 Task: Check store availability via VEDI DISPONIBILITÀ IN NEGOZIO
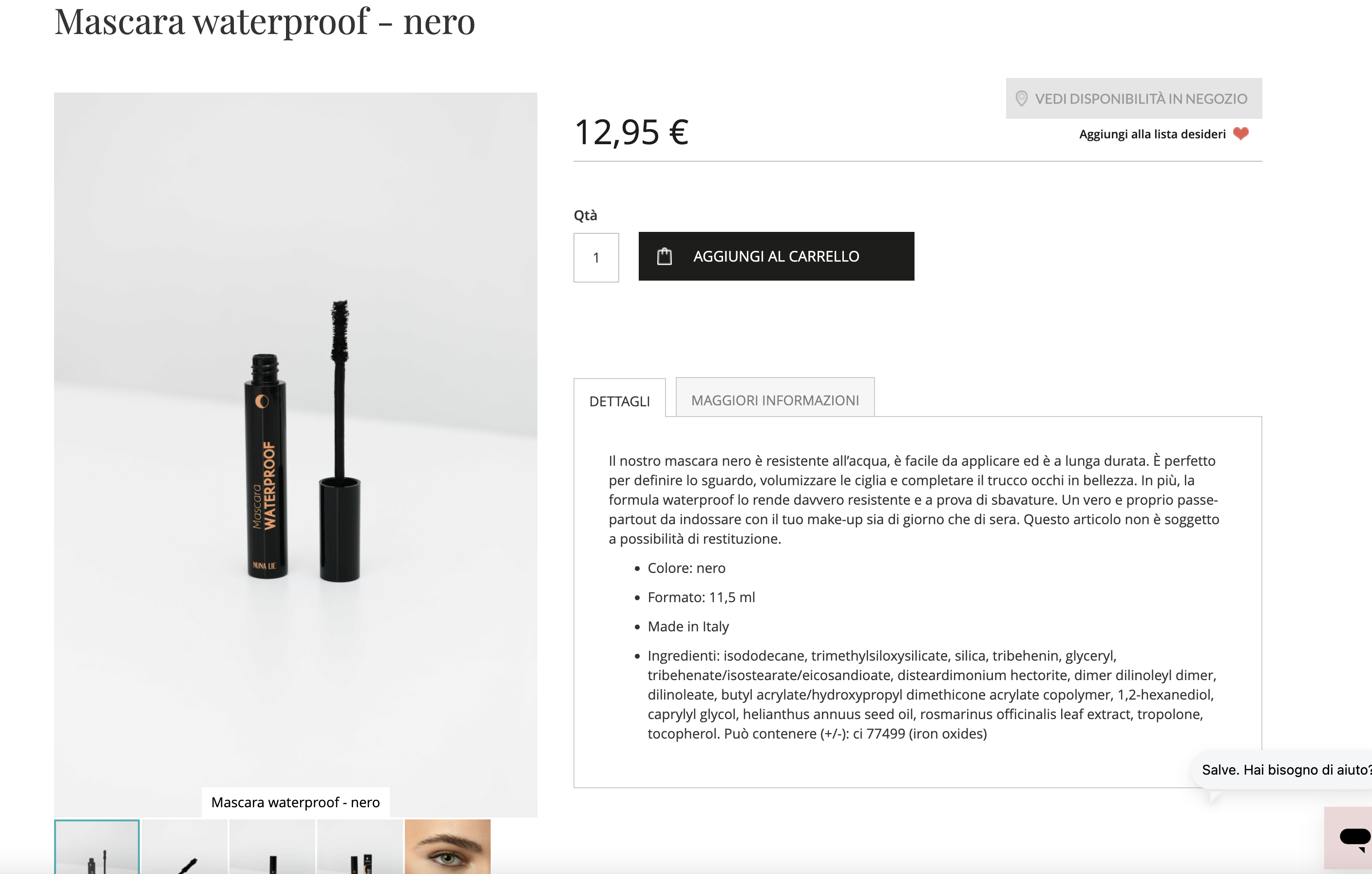(x=1134, y=98)
